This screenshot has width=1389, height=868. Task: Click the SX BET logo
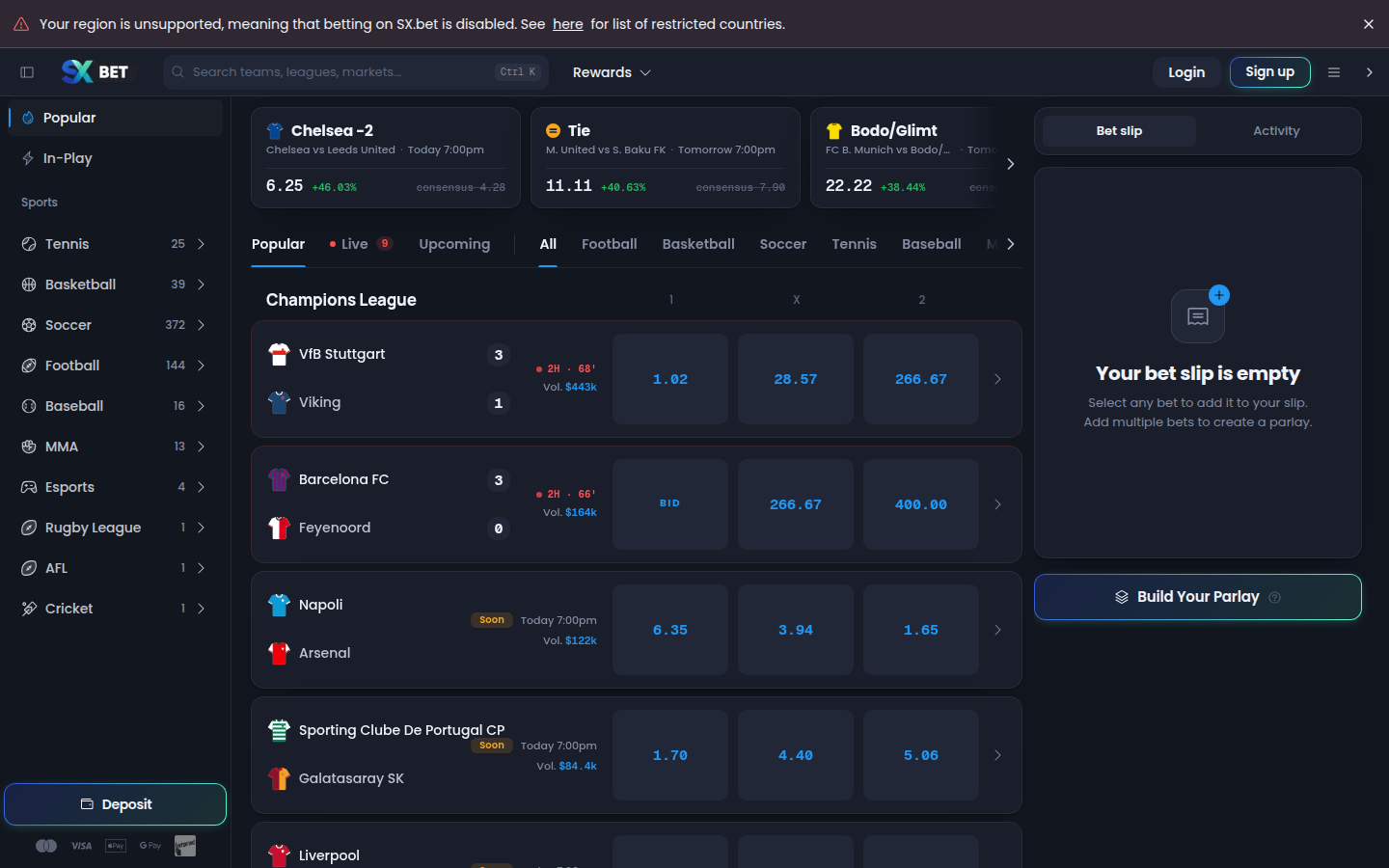[x=95, y=72]
